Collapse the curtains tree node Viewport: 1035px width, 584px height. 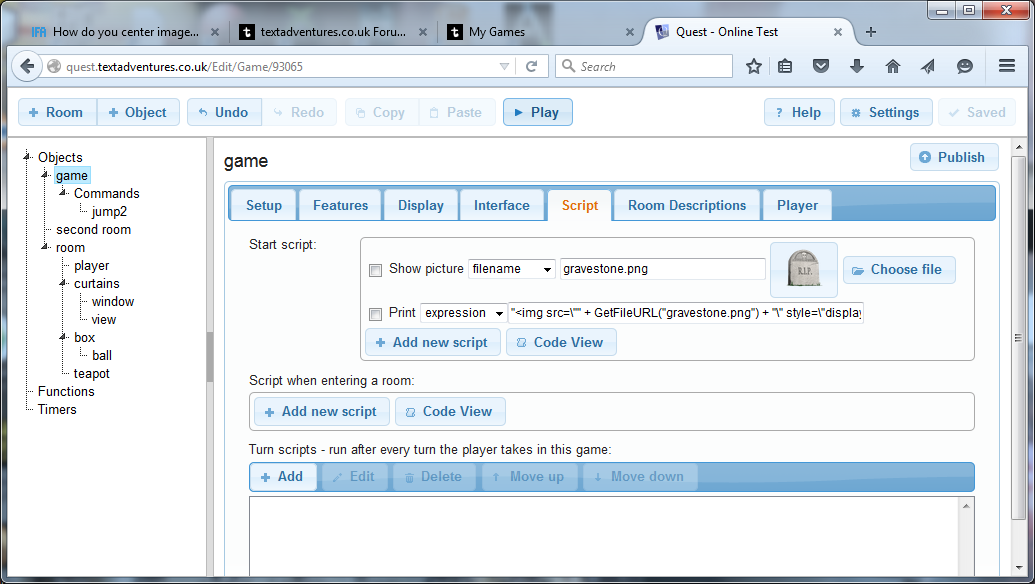click(62, 284)
